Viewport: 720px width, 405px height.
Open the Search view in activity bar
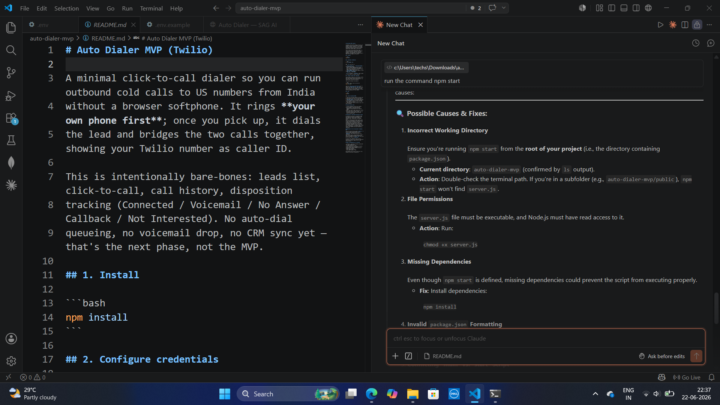pos(11,50)
